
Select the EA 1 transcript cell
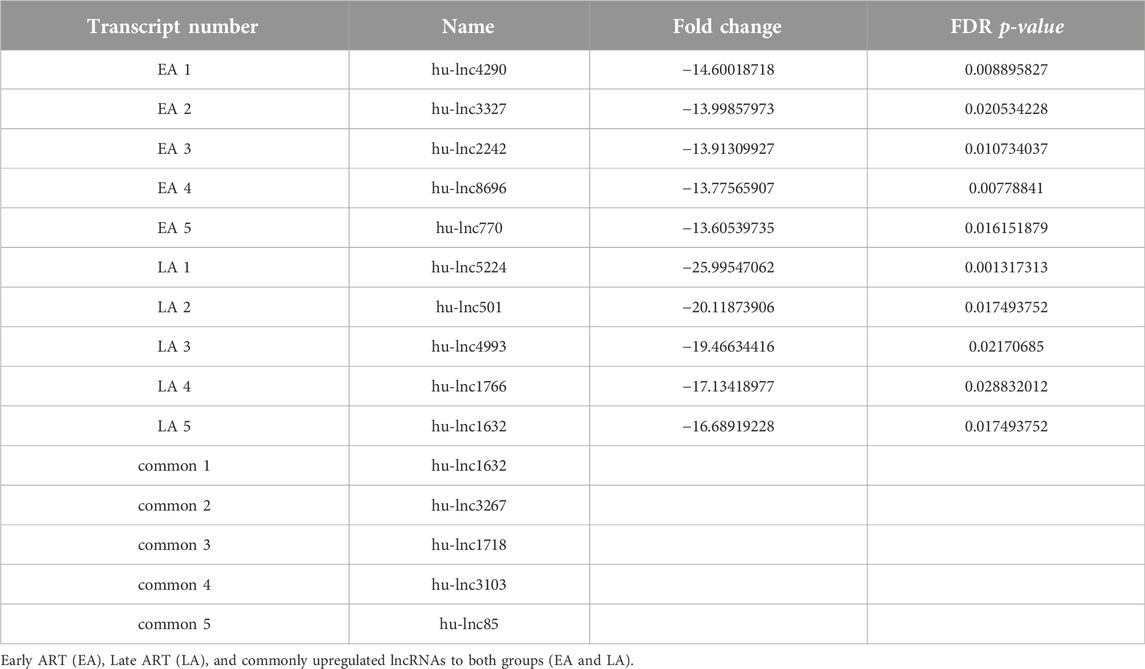tap(174, 69)
